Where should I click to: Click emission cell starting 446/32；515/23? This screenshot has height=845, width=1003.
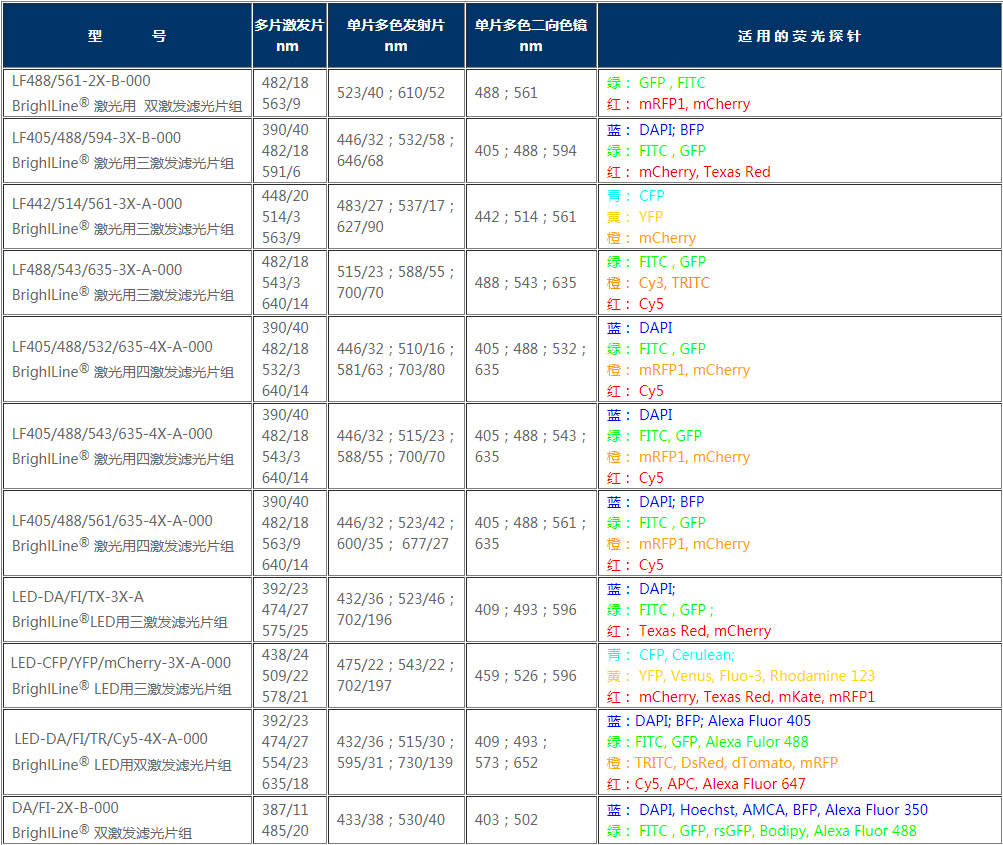pyautogui.click(x=396, y=446)
